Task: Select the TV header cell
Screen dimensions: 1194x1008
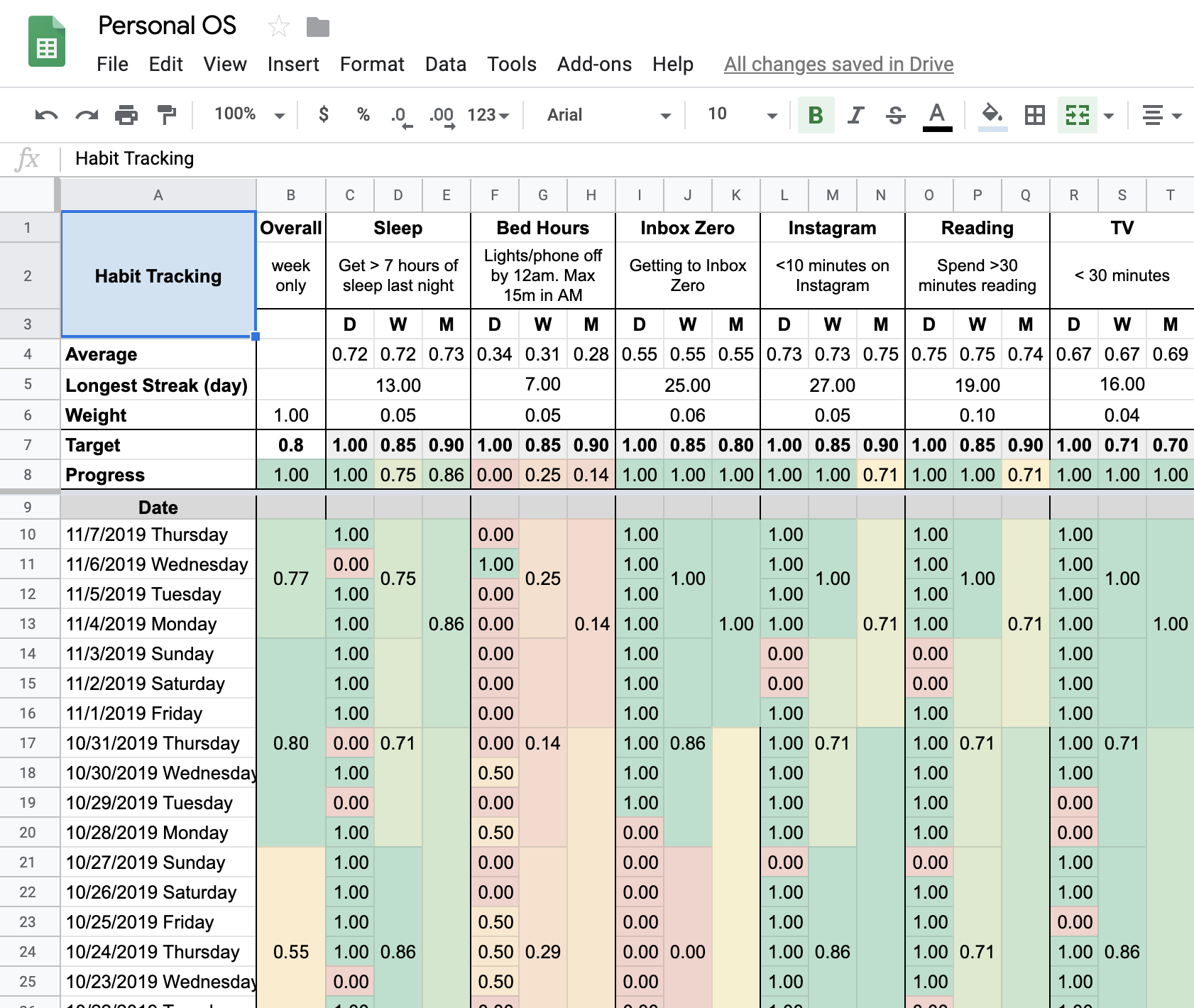Action: (x=1122, y=228)
